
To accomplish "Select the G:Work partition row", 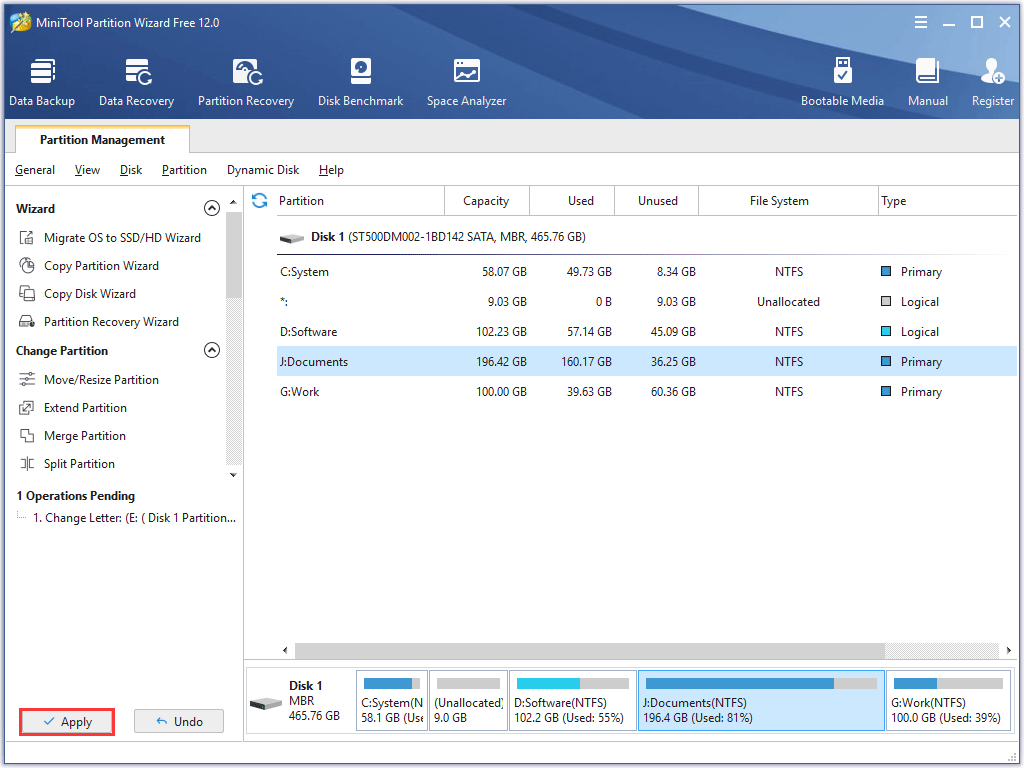I will click(647, 392).
